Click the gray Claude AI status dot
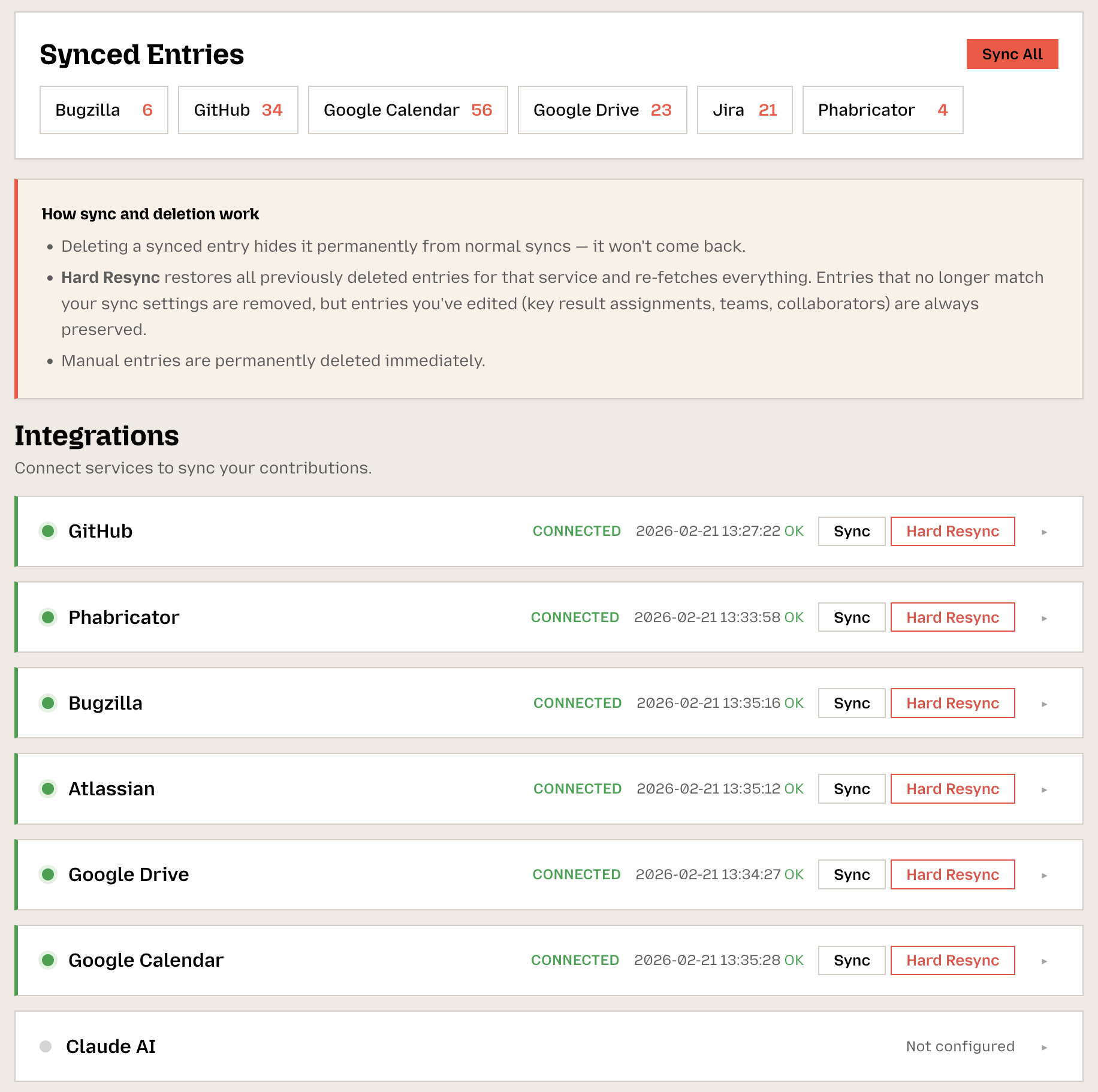Viewport: 1098px width, 1092px height. coord(47,1046)
